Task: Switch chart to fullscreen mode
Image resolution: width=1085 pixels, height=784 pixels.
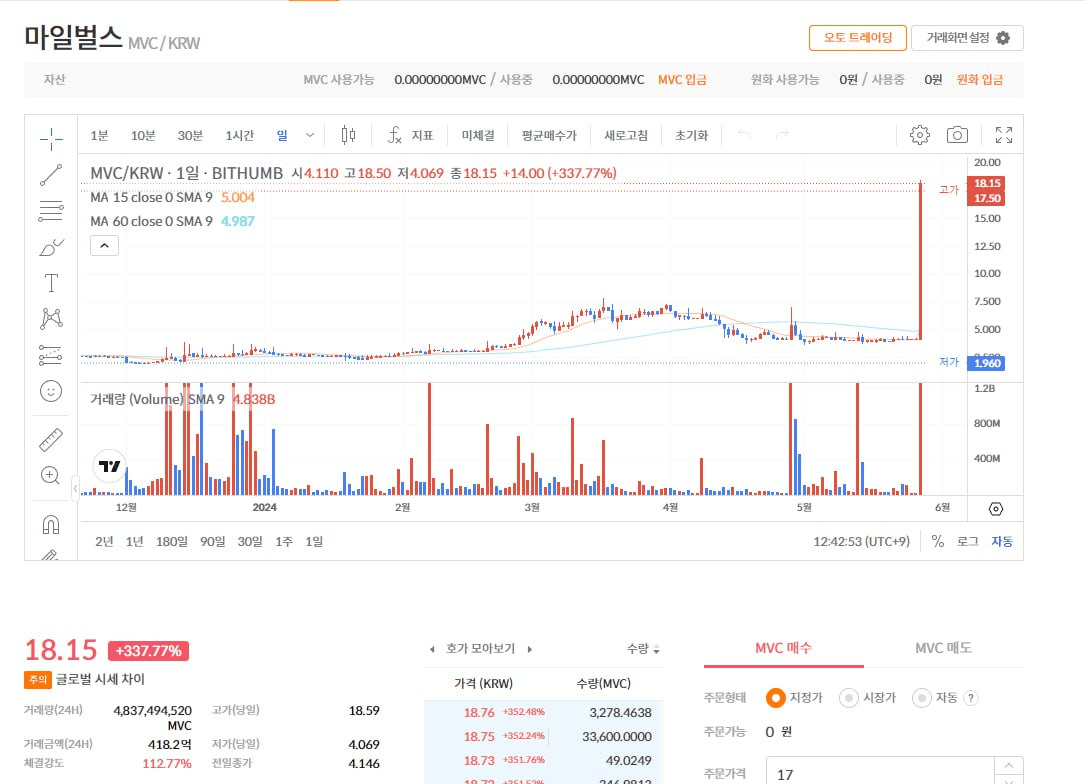Action: (1003, 135)
